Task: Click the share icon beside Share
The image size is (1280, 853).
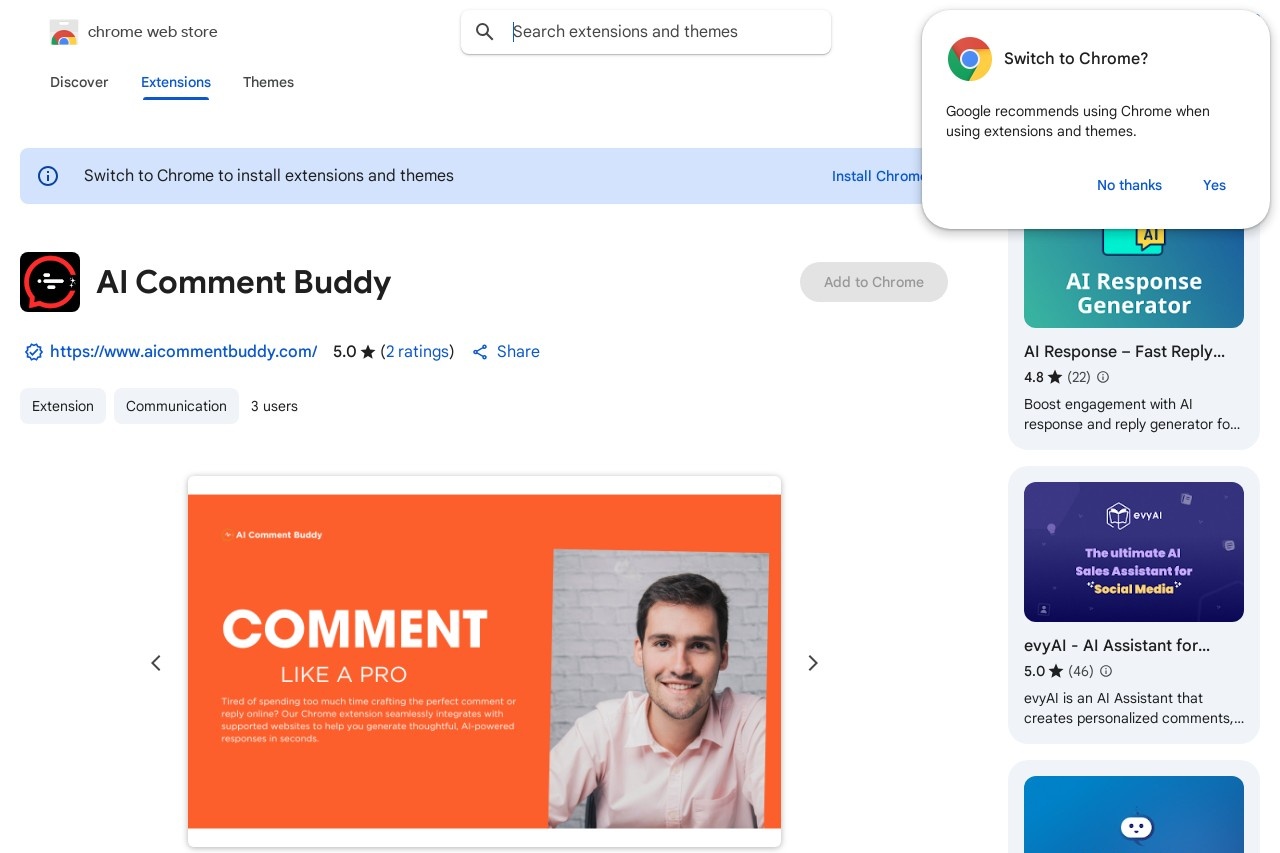Action: click(x=480, y=352)
